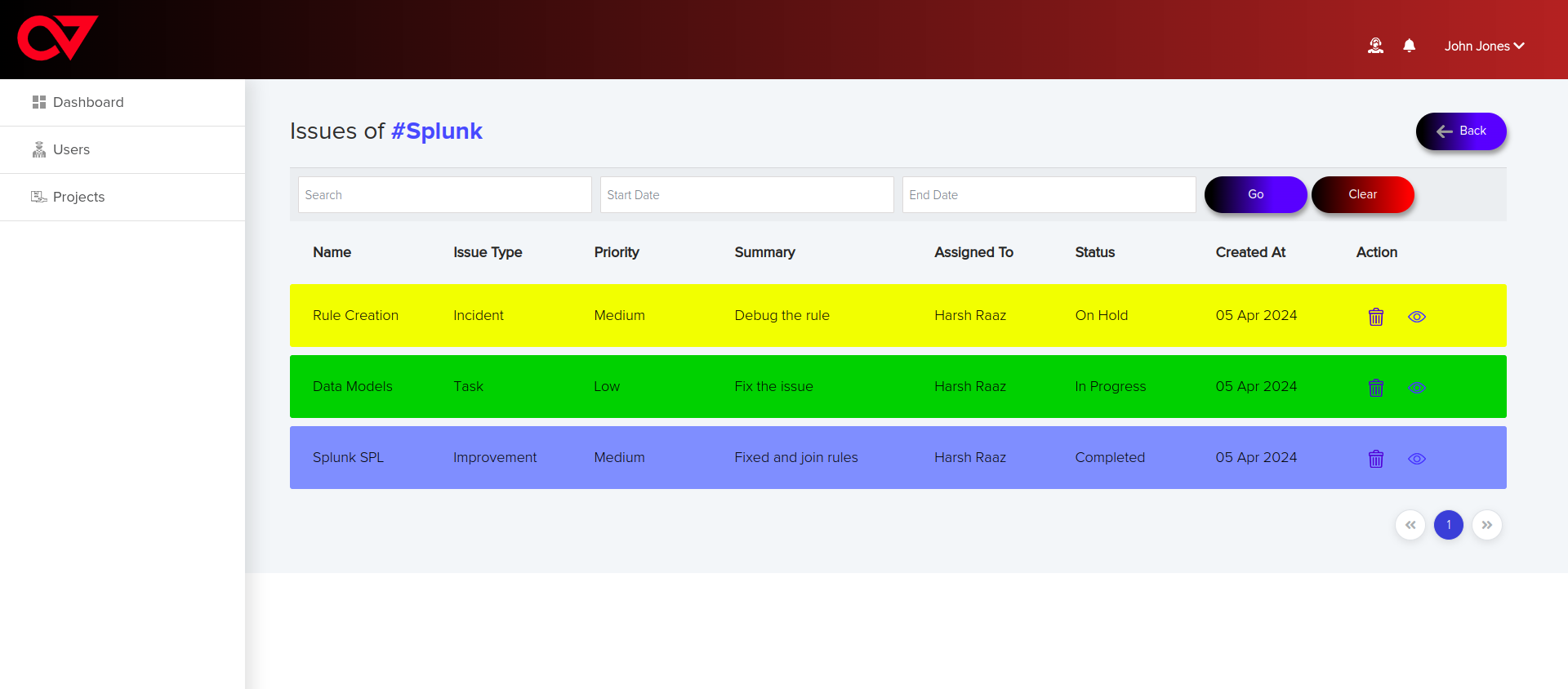Screen dimensions: 1568x689
Task: Delete the Rule Creation issue
Action: [x=1376, y=317]
